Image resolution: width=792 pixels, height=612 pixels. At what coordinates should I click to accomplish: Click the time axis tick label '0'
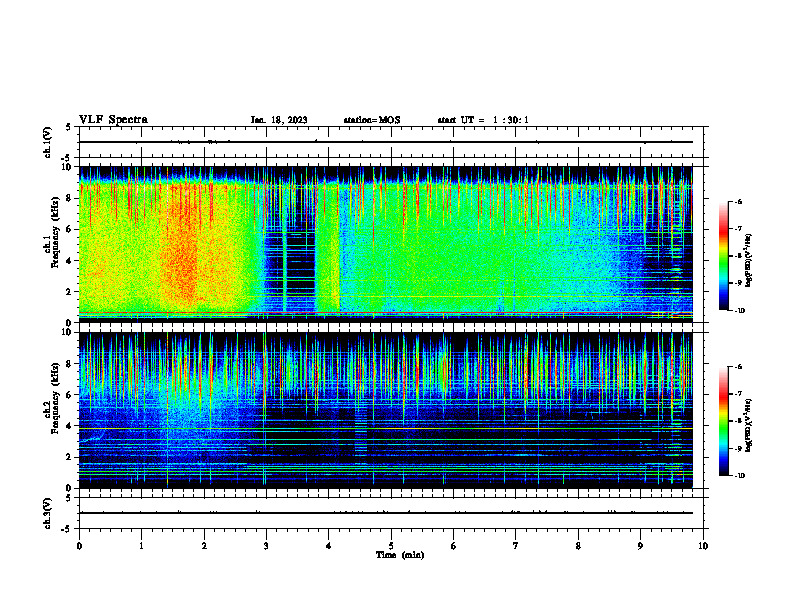click(x=79, y=546)
